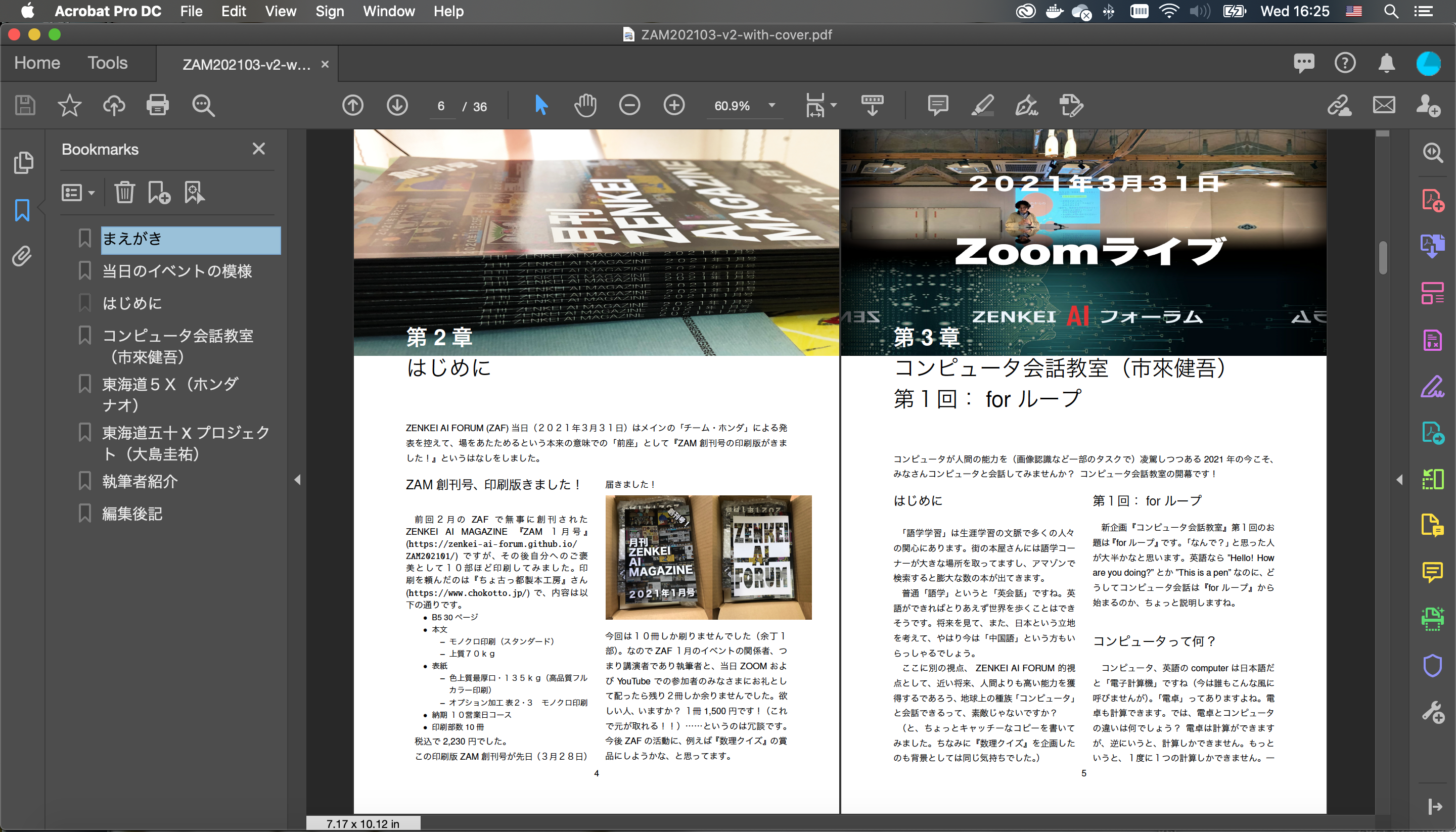This screenshot has width=1456, height=832.
Task: Open 東海道５Ｘ（ホンダナオ） bookmark
Action: [x=170, y=394]
